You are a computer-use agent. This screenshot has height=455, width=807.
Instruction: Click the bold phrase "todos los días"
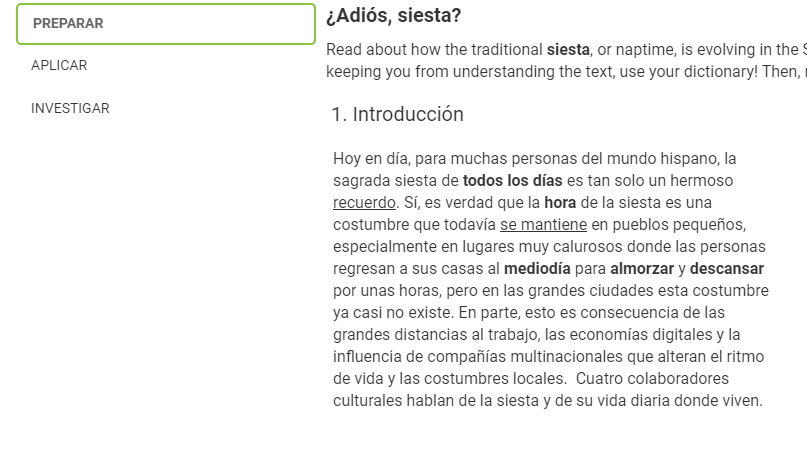point(512,180)
